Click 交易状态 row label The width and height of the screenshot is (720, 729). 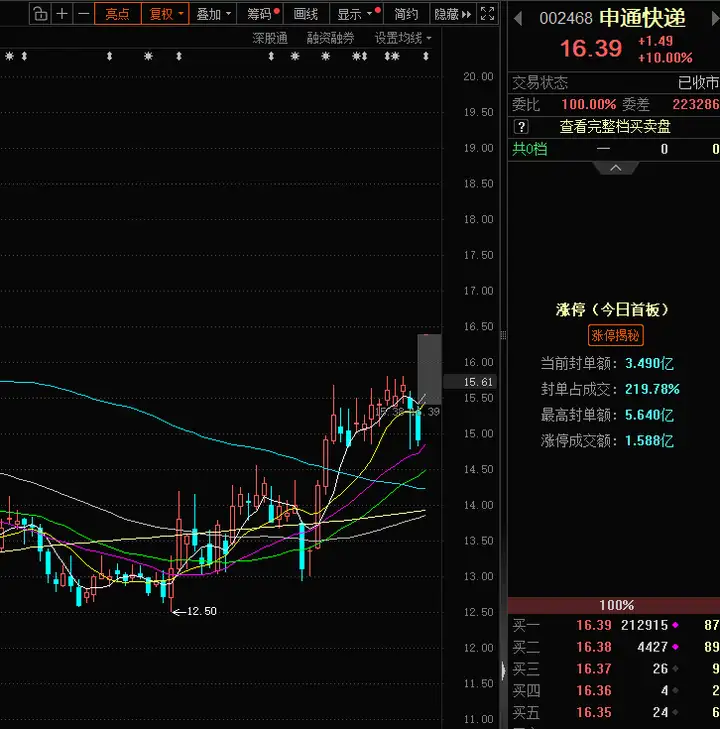point(540,83)
